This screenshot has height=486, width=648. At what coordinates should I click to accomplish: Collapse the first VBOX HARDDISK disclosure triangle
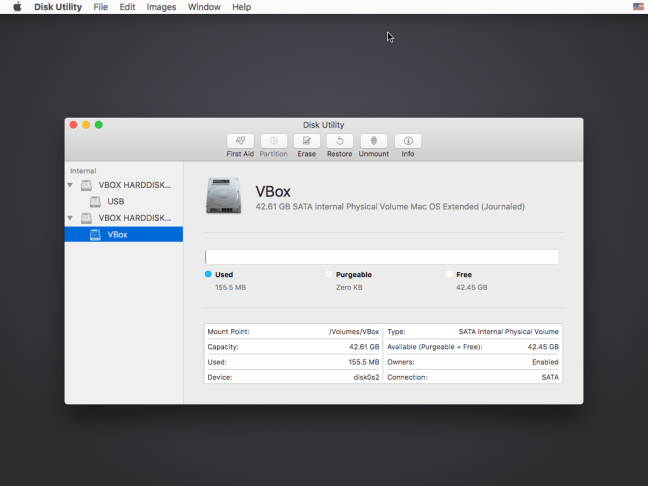(x=70, y=185)
